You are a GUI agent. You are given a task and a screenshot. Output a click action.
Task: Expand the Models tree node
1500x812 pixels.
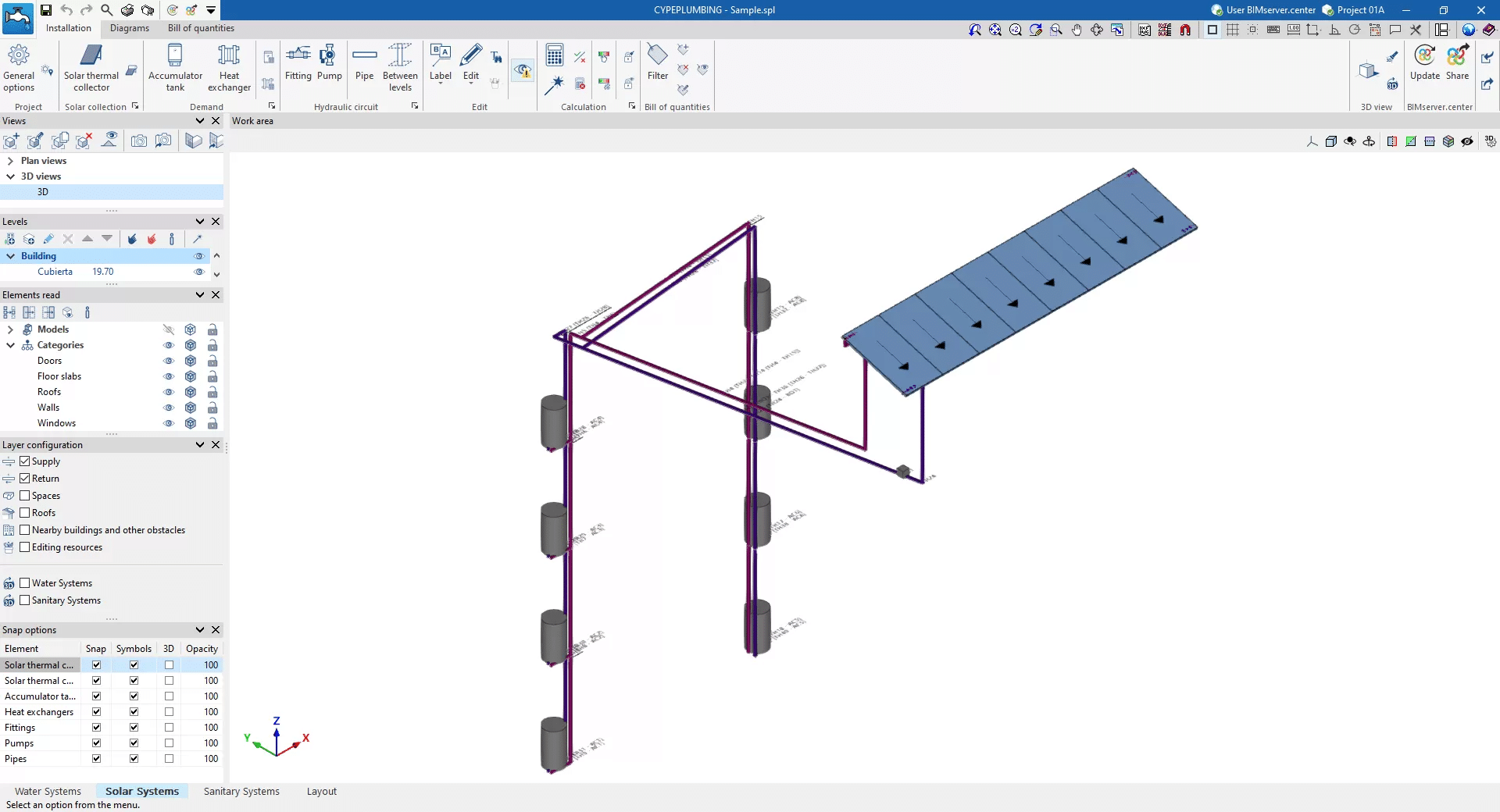(10, 329)
